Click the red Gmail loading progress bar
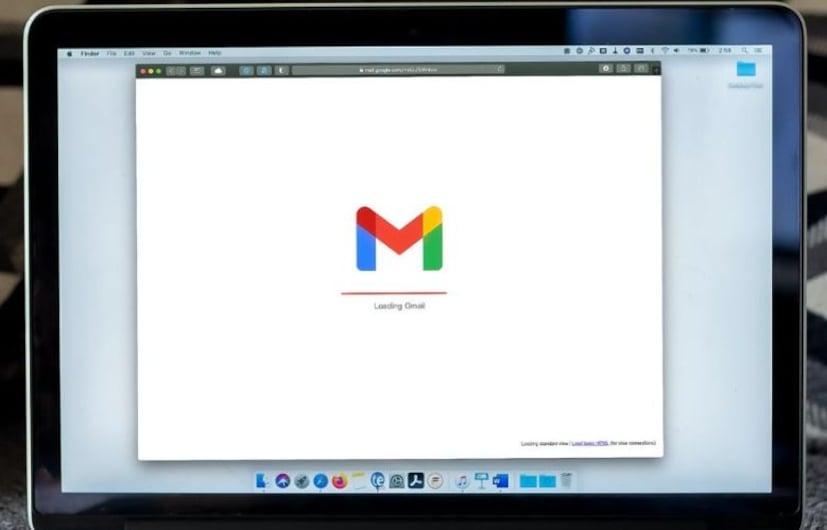 tap(393, 293)
